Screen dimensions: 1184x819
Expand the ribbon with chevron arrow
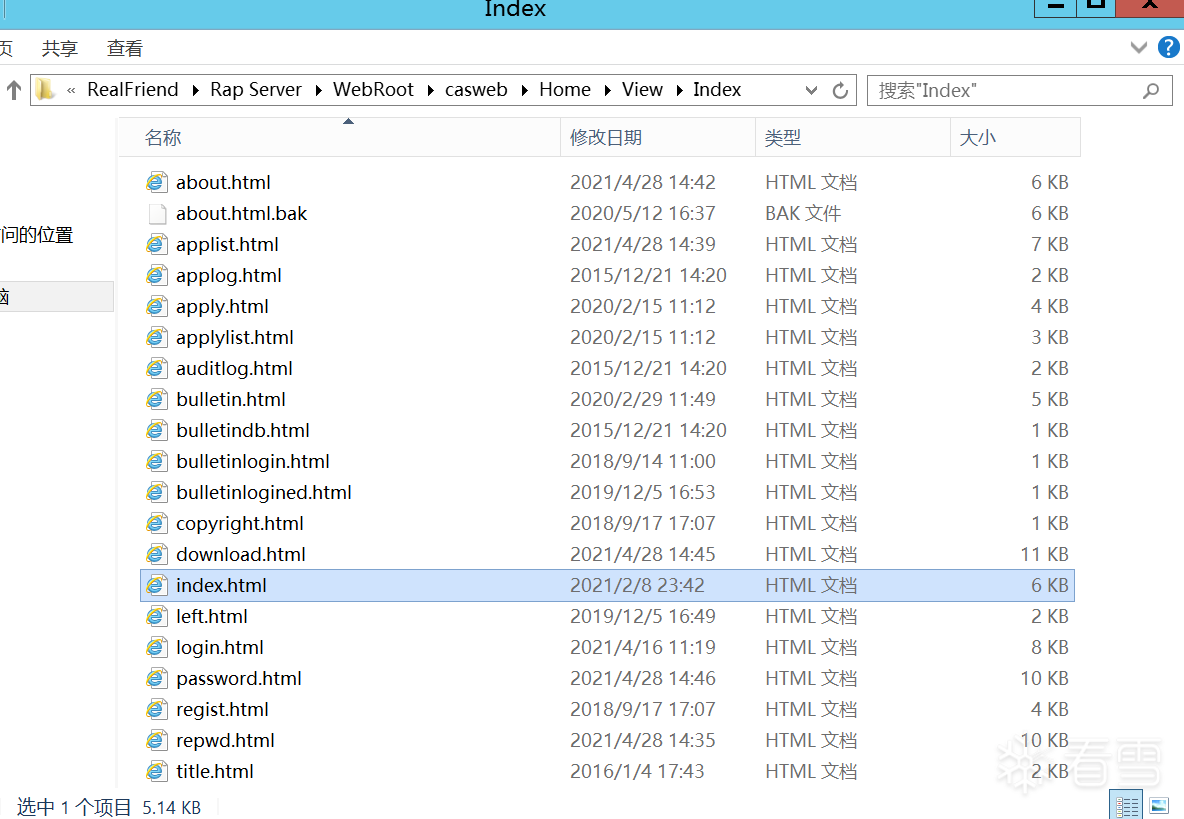click(1138, 47)
